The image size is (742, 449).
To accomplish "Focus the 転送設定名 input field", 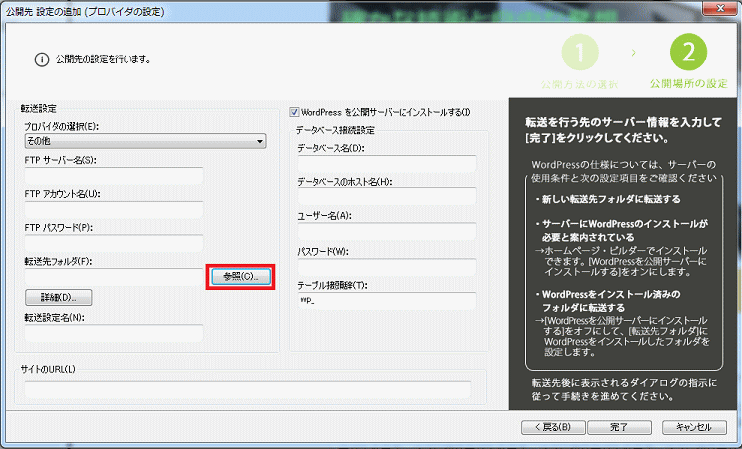I will point(113,333).
